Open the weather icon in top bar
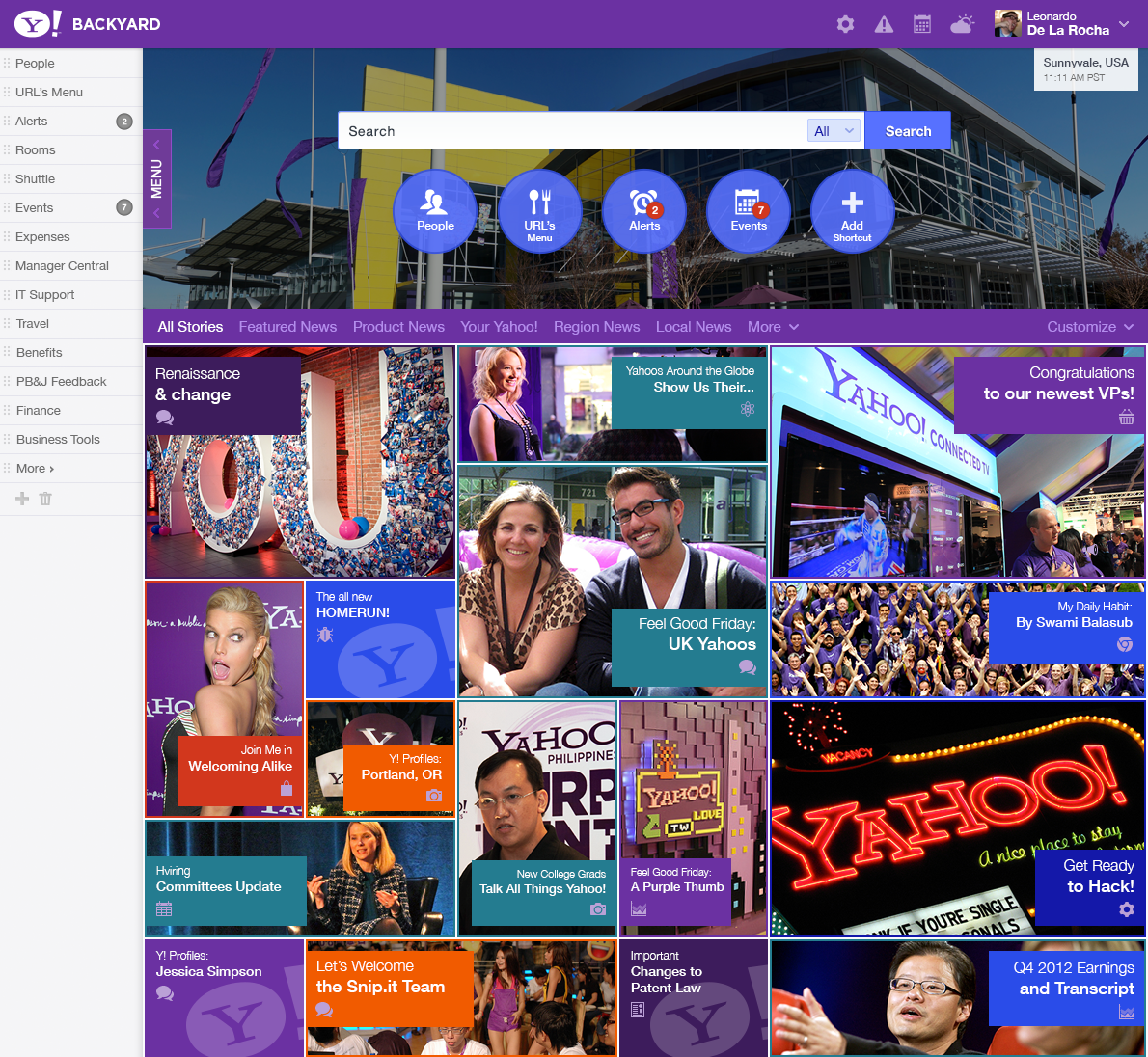 (x=962, y=24)
